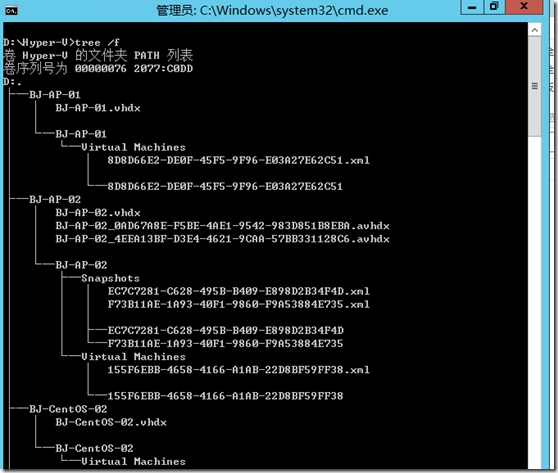The width and height of the screenshot is (558, 473).
Task: Click Virtual Machines under BJ-CentOS-02
Action: pyautogui.click(x=133, y=461)
